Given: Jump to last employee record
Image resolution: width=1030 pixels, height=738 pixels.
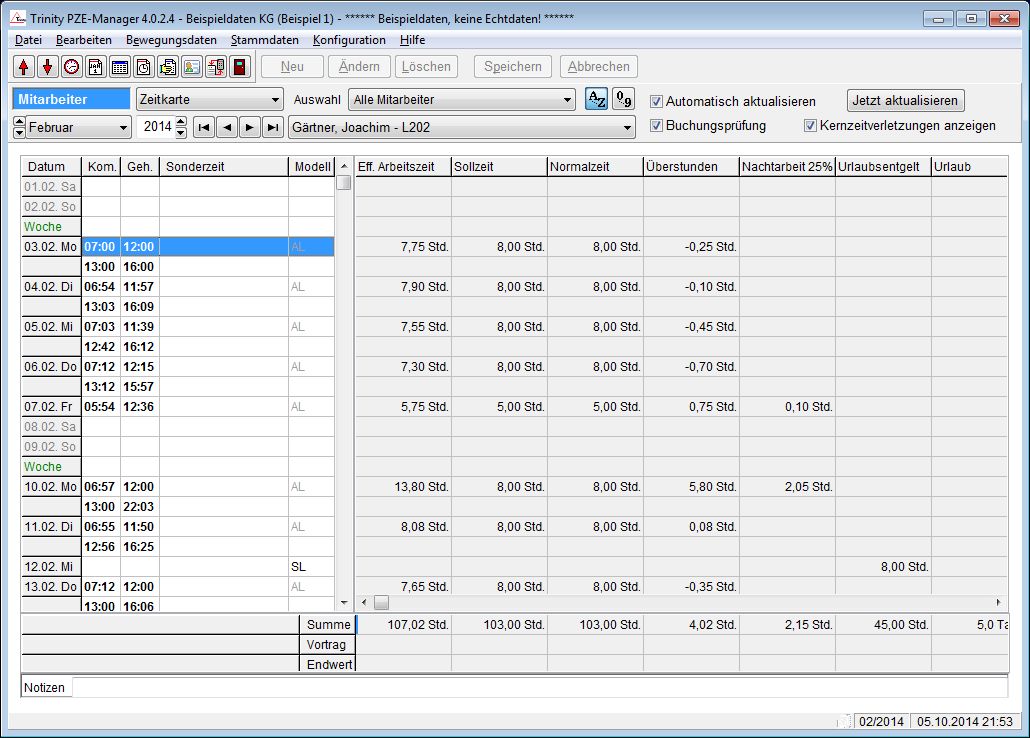Looking at the screenshot, I should [x=272, y=127].
